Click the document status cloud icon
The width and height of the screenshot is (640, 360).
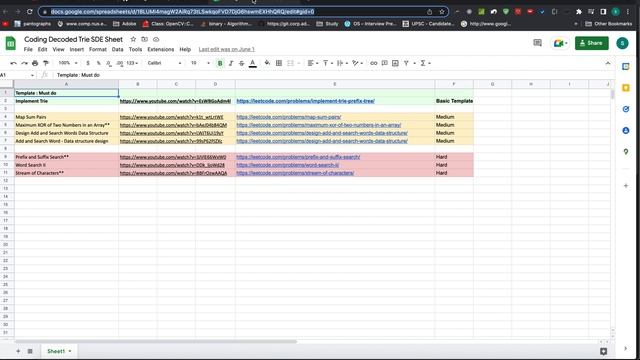tap(156, 40)
